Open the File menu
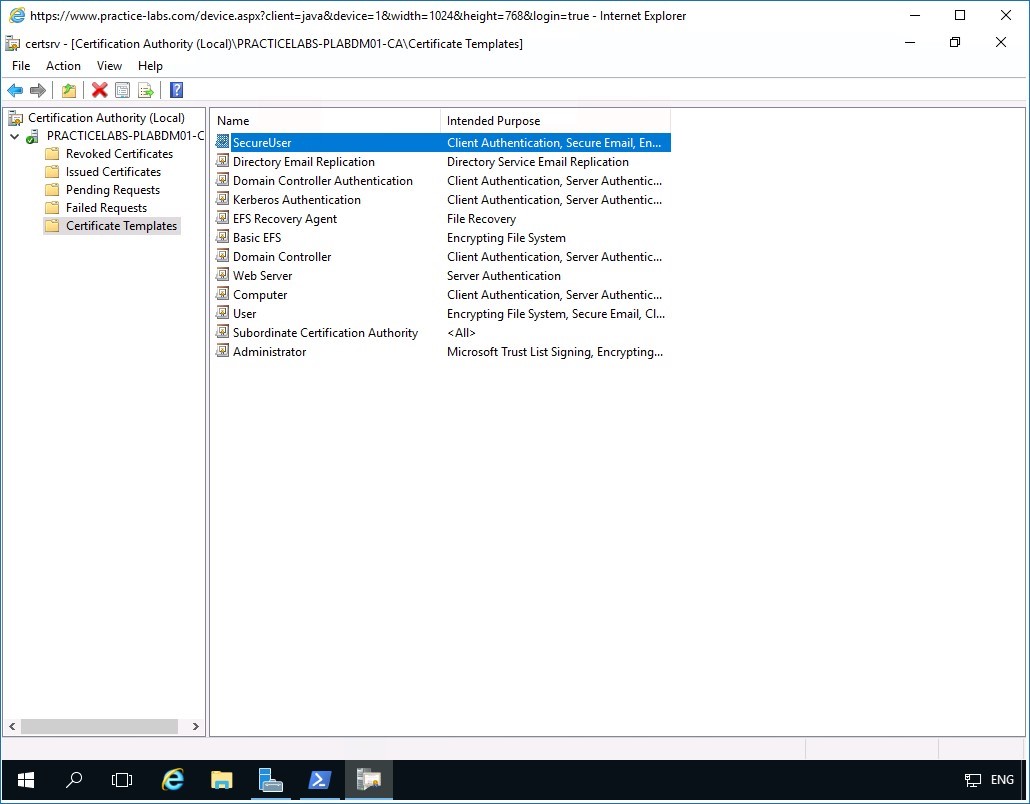The image size is (1030, 804). (21, 66)
